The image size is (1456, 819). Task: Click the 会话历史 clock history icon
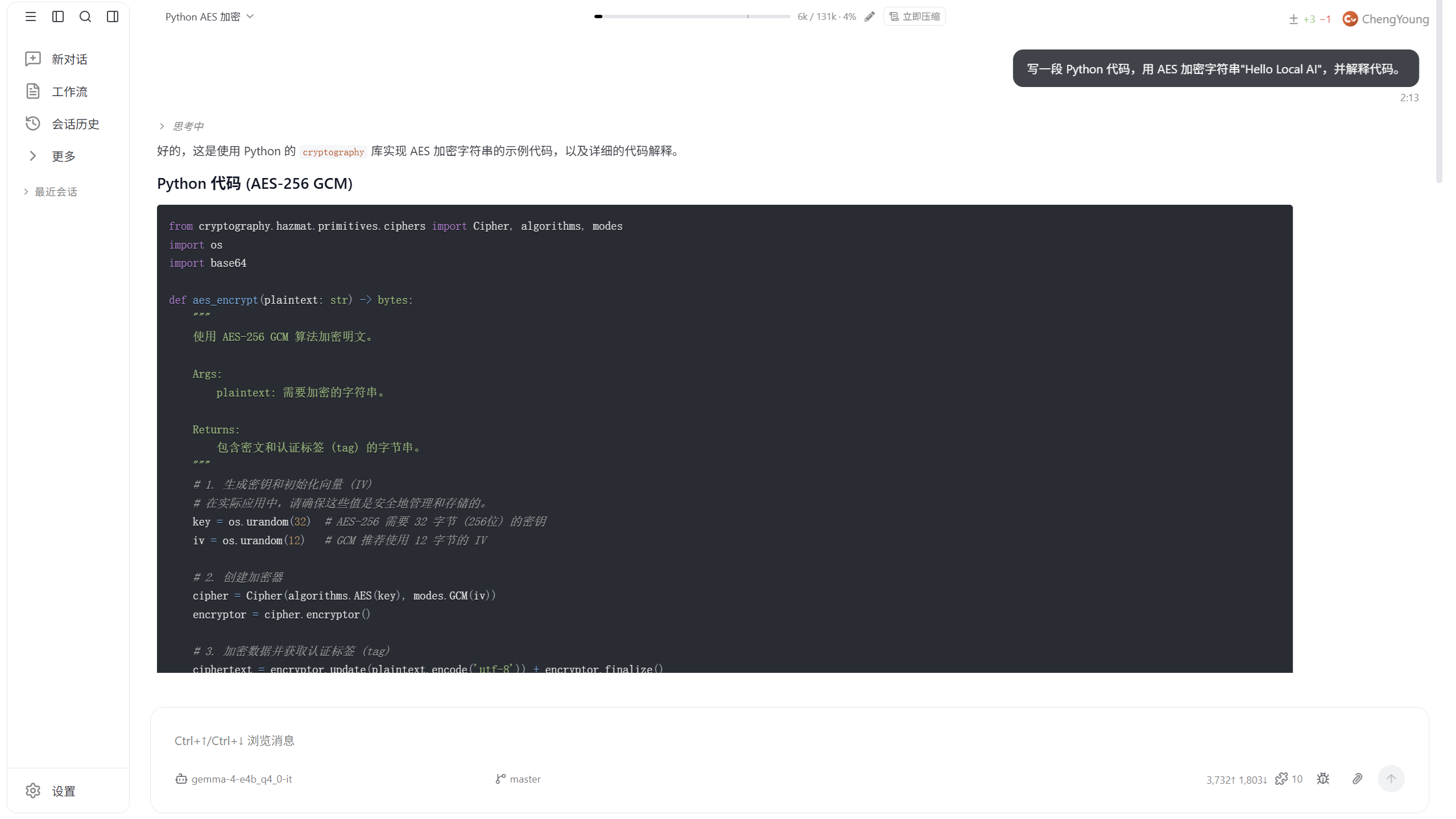point(33,123)
